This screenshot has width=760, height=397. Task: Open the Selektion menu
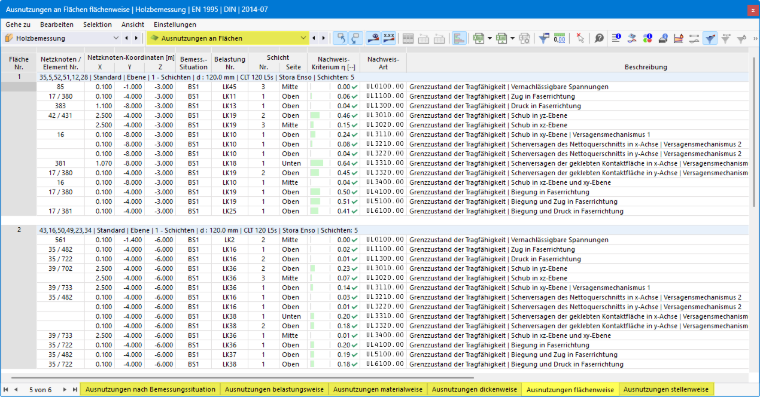pyautogui.click(x=97, y=24)
